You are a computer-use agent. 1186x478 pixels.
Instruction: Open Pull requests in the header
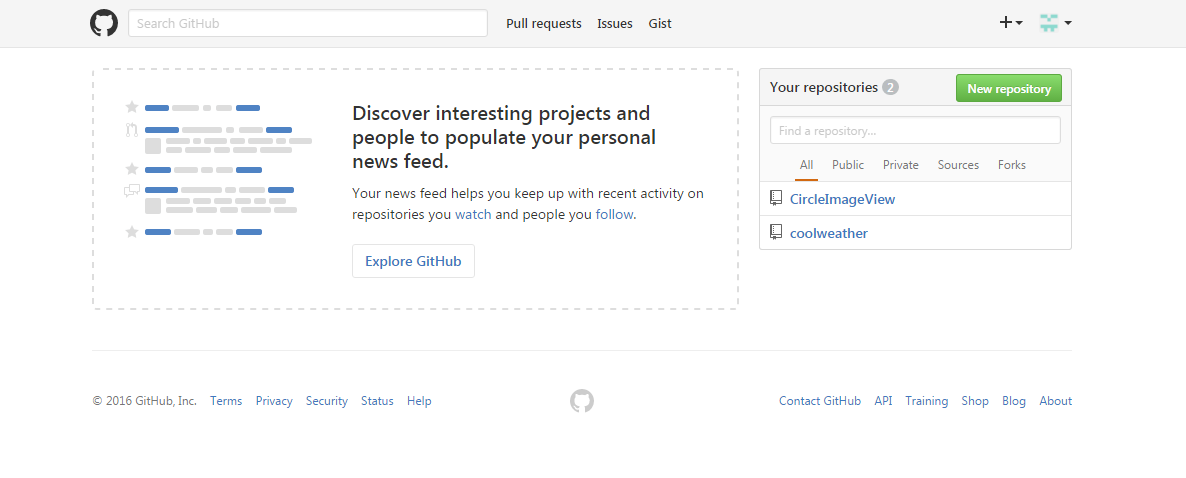tap(544, 23)
